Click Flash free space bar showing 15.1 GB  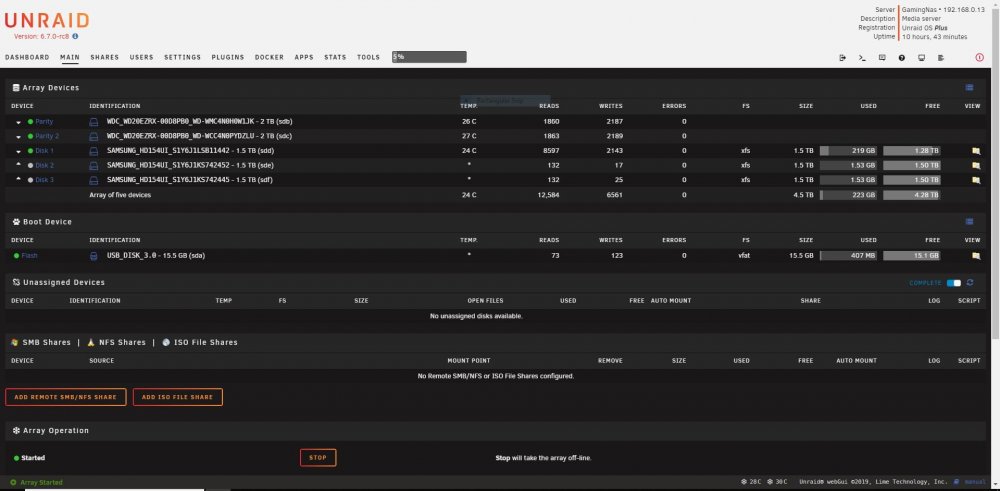point(911,256)
